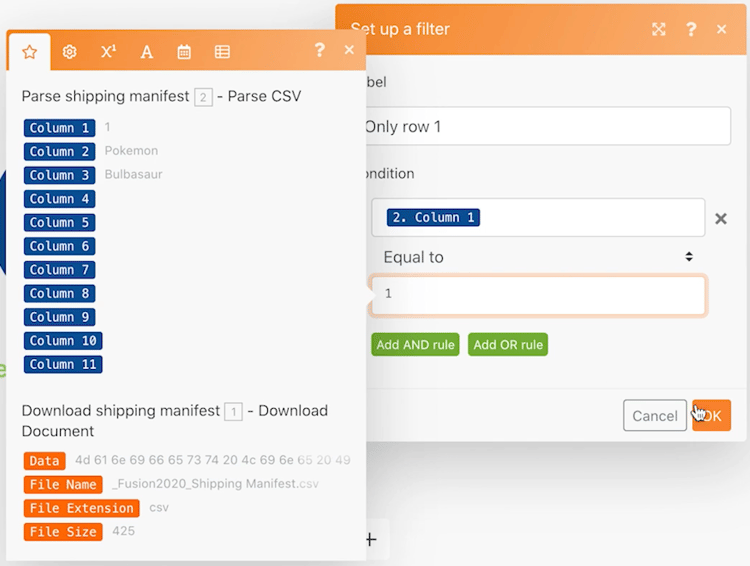The width and height of the screenshot is (750, 566).
Task: Click the 425 file size value
Action: coord(123,531)
